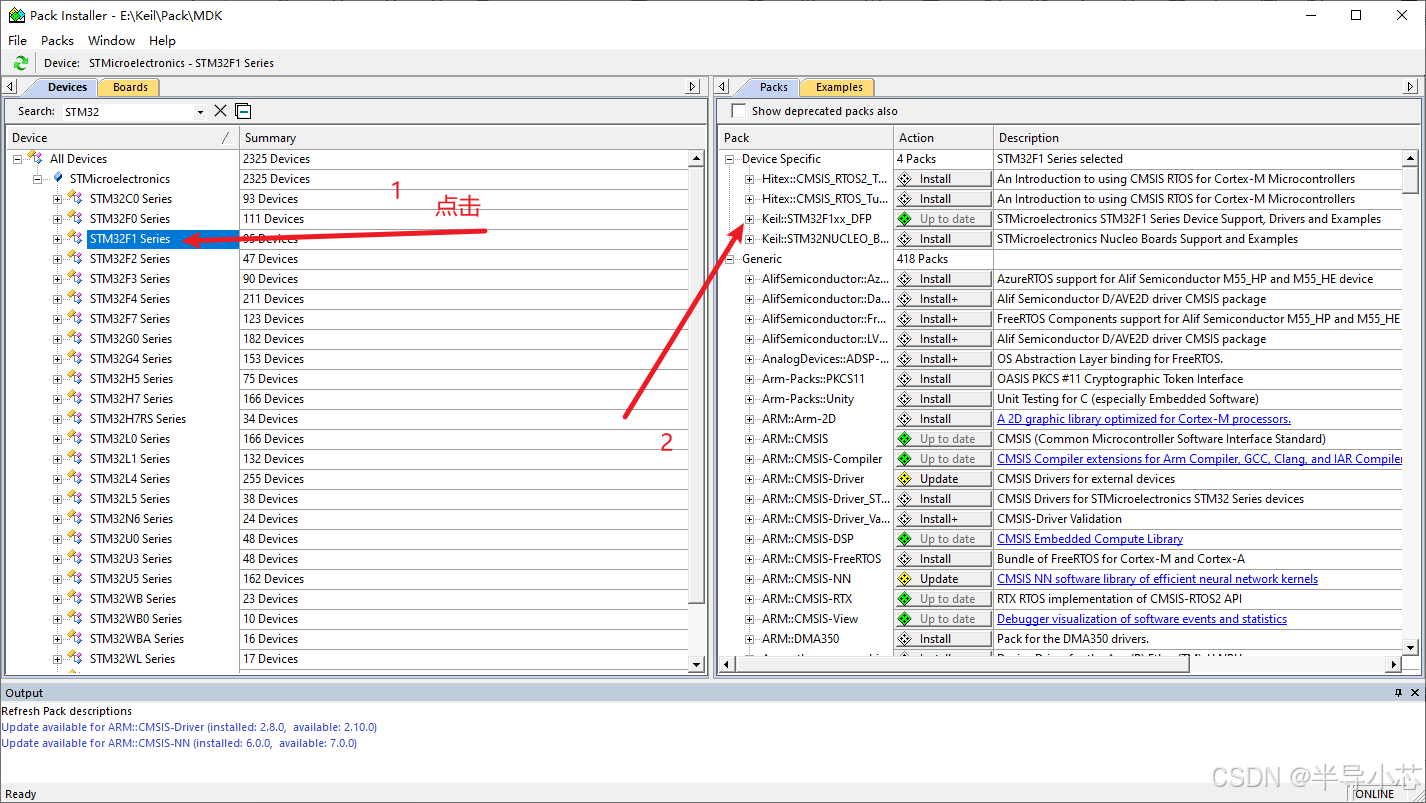Image resolution: width=1426 pixels, height=803 pixels.
Task: Open the CMSIS Embedded Compute Library link
Action: coord(1090,539)
